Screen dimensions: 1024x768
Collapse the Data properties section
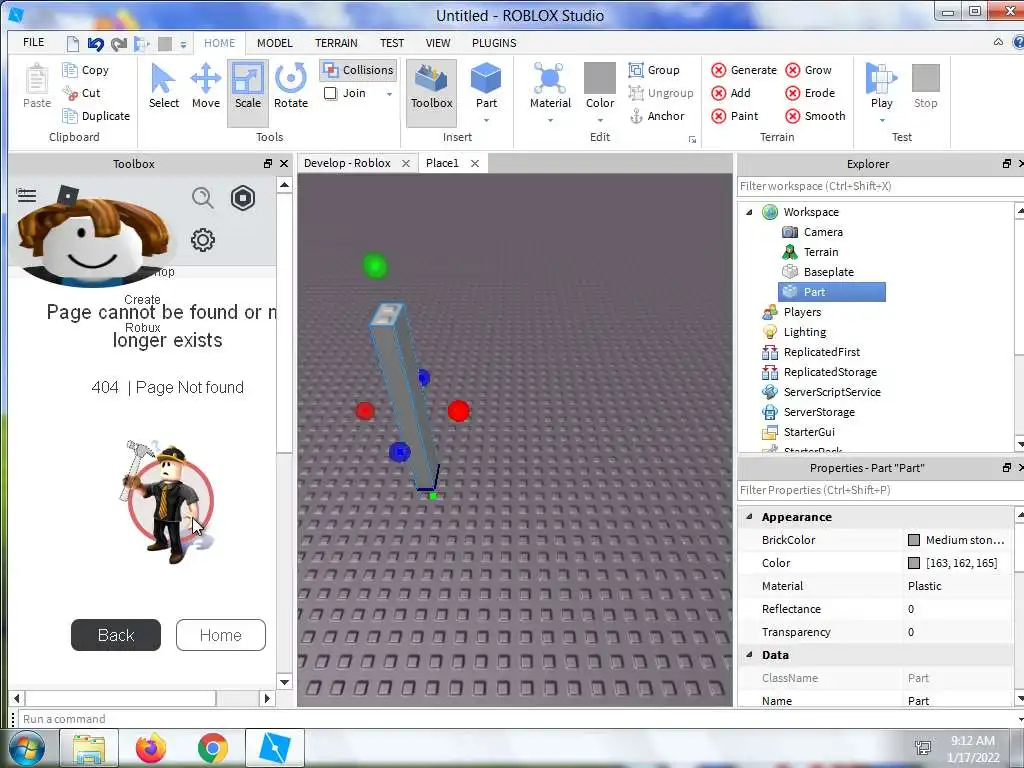pos(749,654)
